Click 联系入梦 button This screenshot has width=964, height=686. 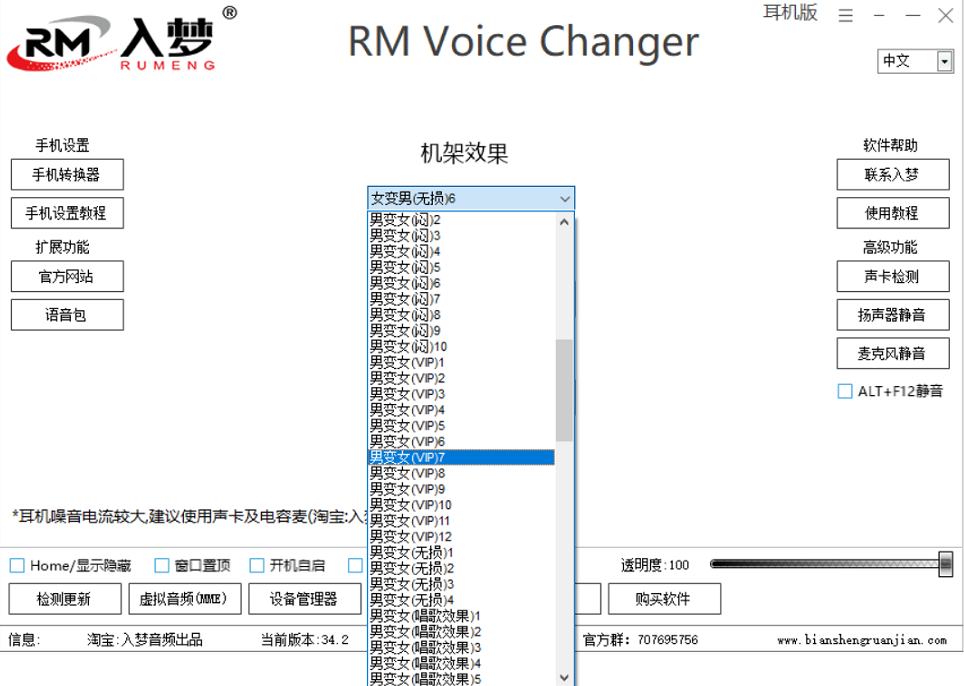coord(893,175)
